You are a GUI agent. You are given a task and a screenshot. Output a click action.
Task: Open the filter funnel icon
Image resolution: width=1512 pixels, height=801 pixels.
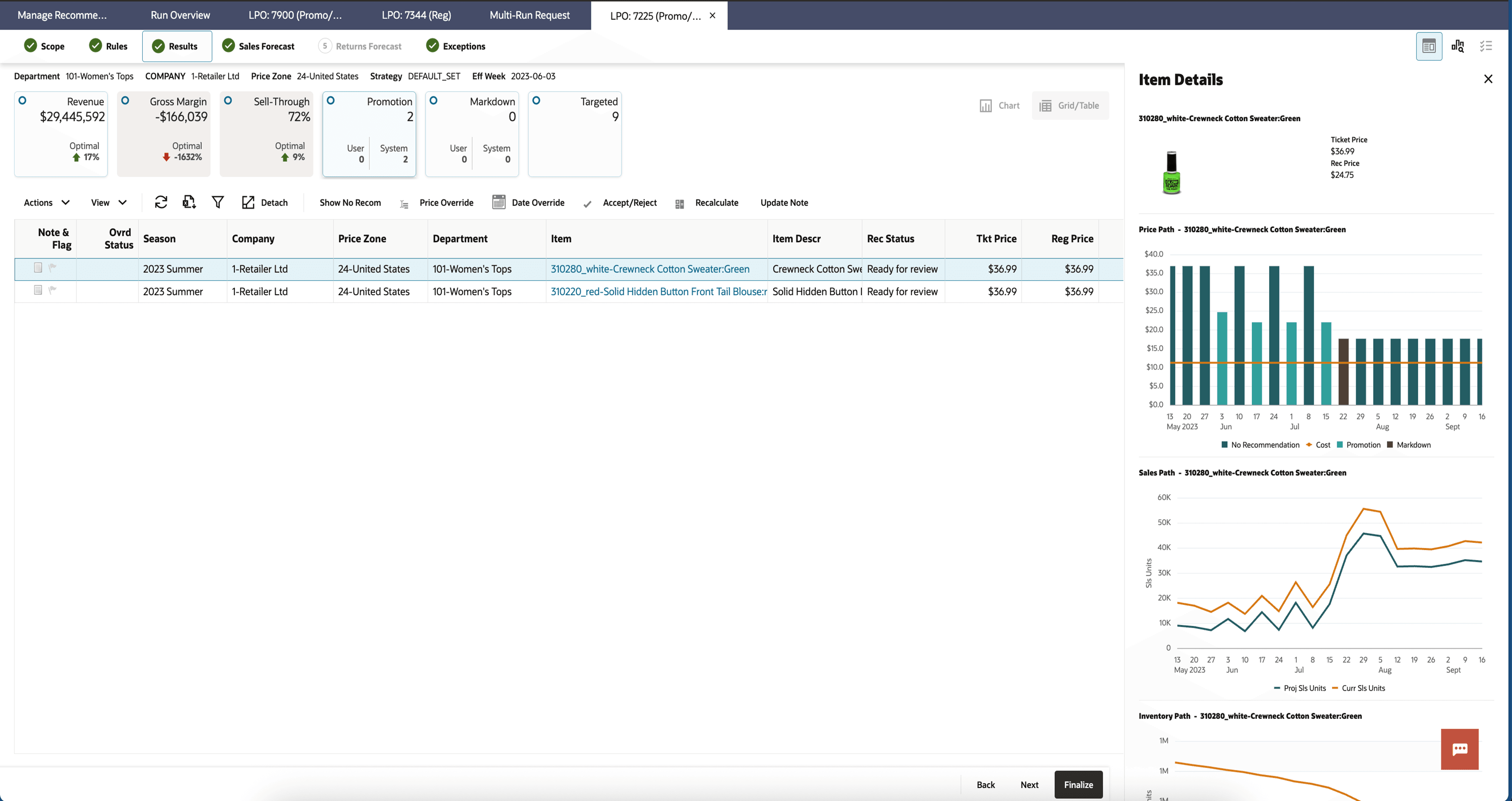point(218,202)
